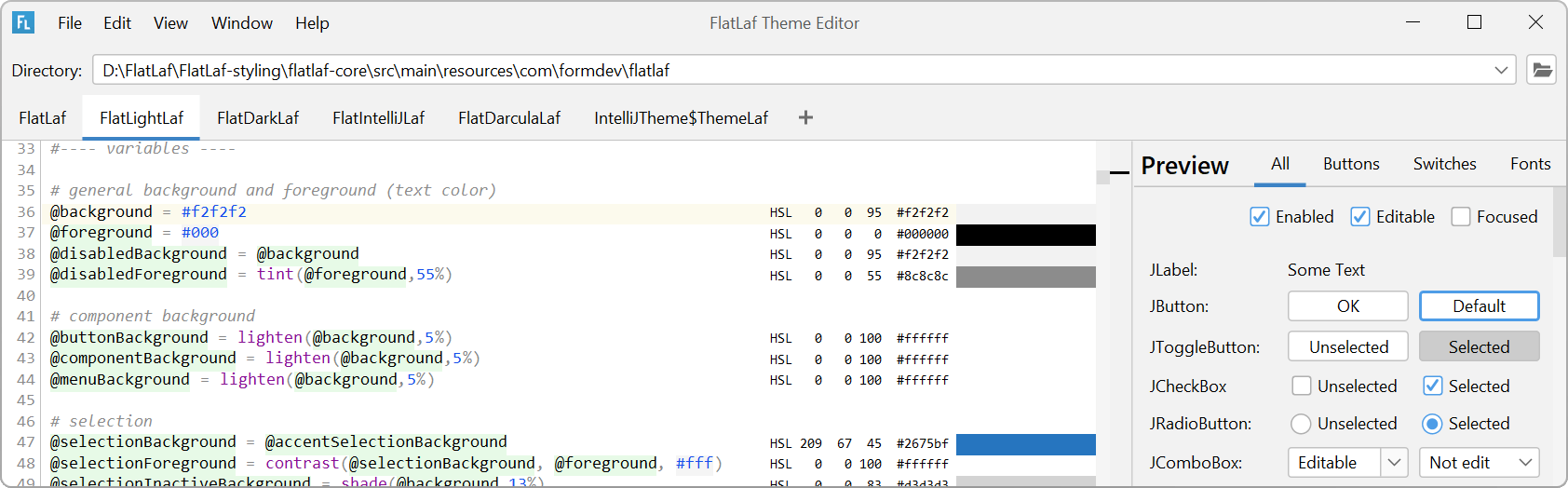Image resolution: width=1568 pixels, height=488 pixels.
Task: Click the browse directory folder icon
Action: pyautogui.click(x=1542, y=70)
